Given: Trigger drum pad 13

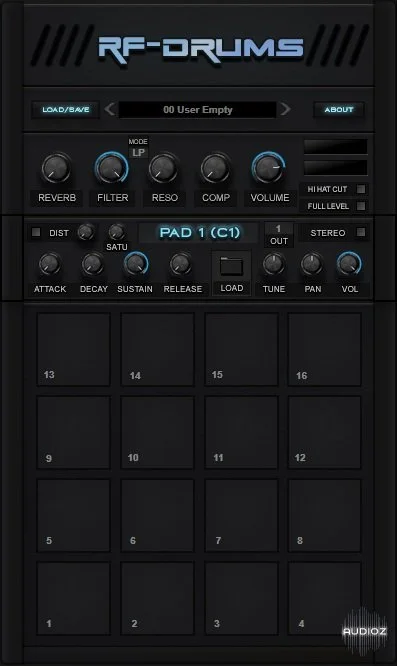Looking at the screenshot, I should pos(73,350).
